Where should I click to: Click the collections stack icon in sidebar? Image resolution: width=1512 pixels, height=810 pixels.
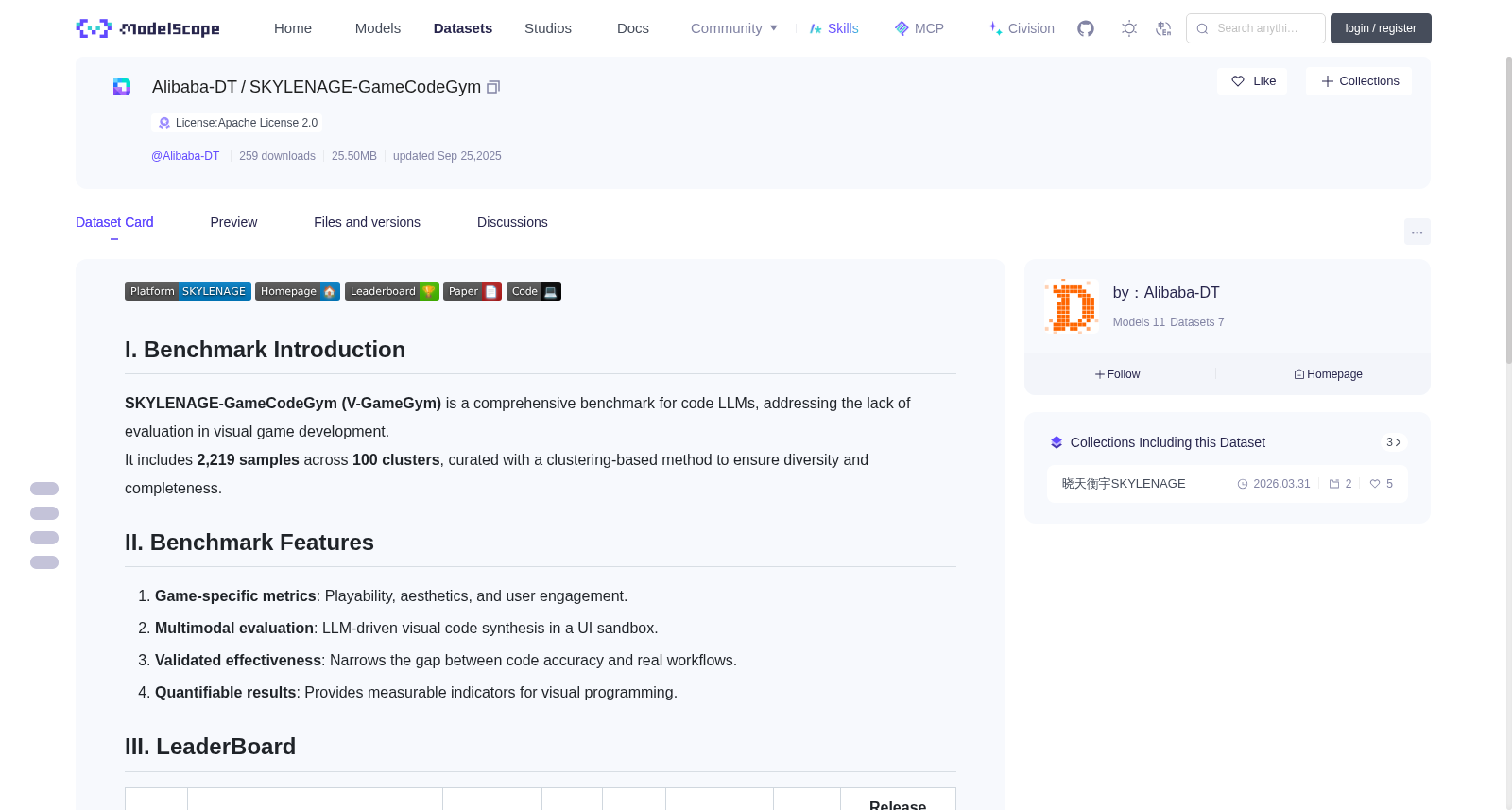(1057, 442)
